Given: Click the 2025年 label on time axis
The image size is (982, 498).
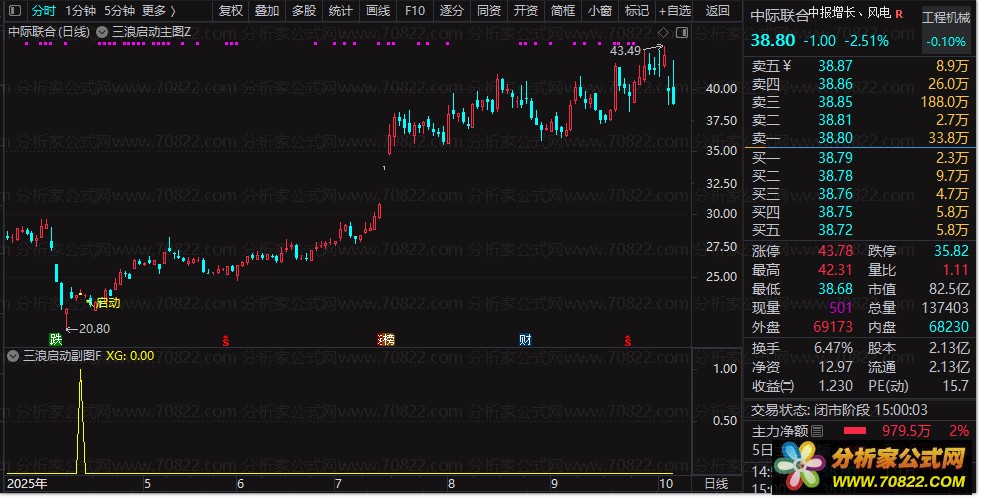Looking at the screenshot, I should click(27, 484).
